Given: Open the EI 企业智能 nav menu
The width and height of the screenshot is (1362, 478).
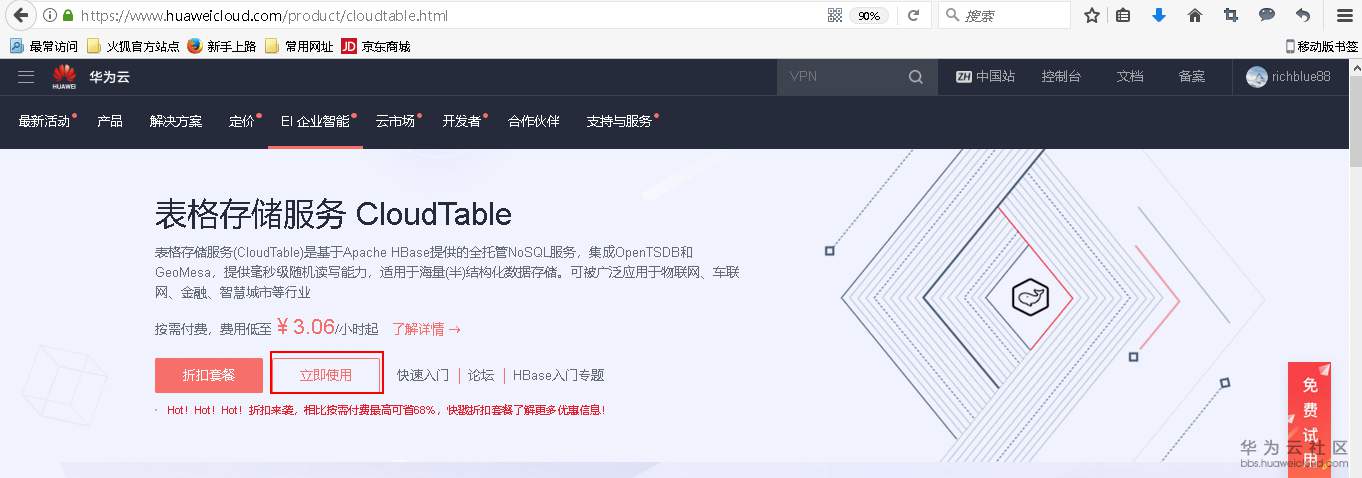Looking at the screenshot, I should [315, 121].
